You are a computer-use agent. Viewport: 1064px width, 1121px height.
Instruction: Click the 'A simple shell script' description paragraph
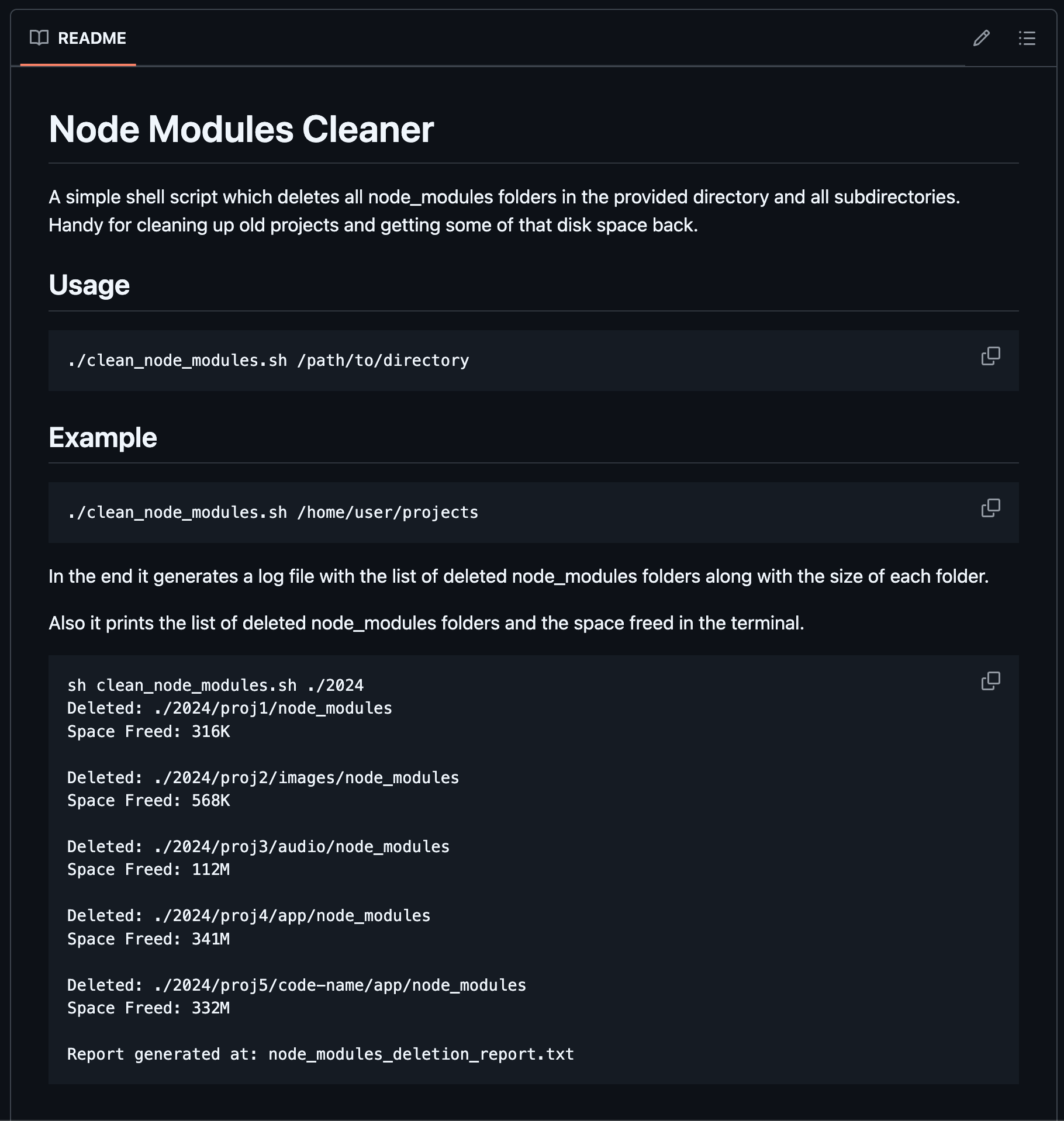pyautogui.click(x=505, y=211)
